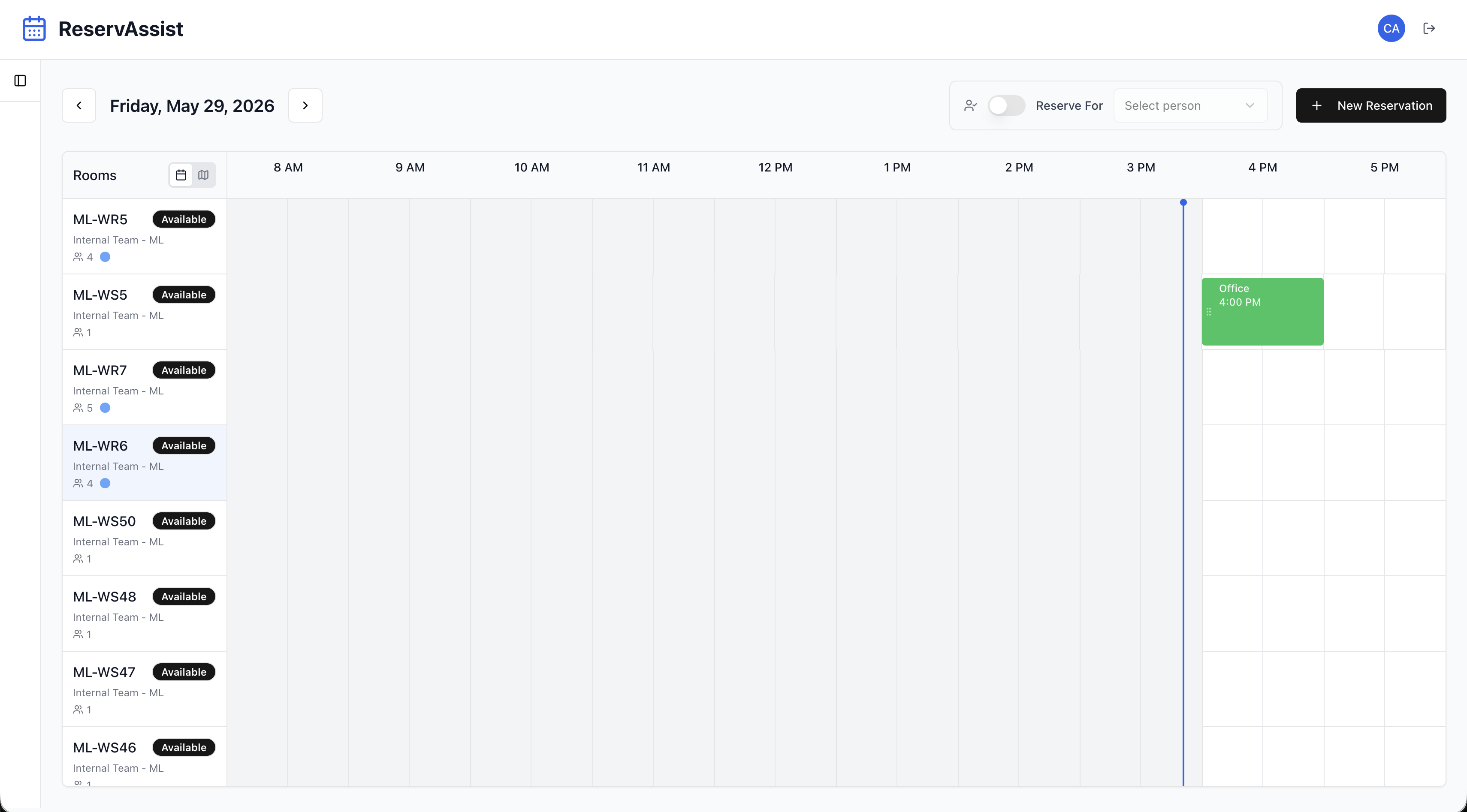Screen dimensions: 1467x812
Task: Click the New Reservation button
Action: (x=1371, y=105)
